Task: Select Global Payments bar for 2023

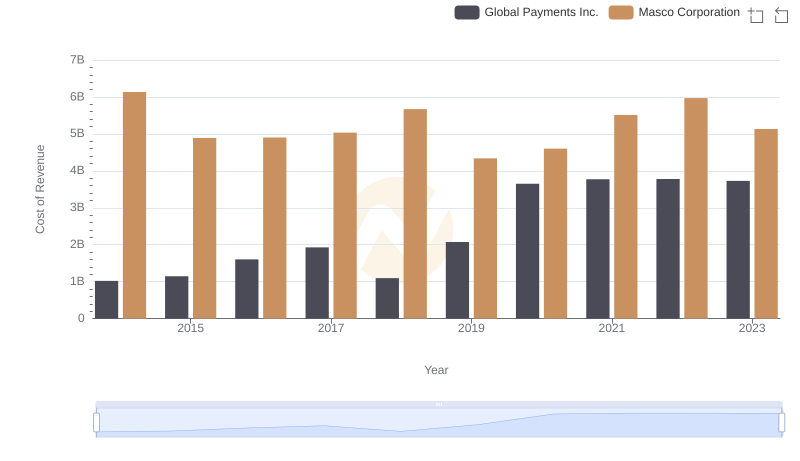Action: [x=738, y=250]
